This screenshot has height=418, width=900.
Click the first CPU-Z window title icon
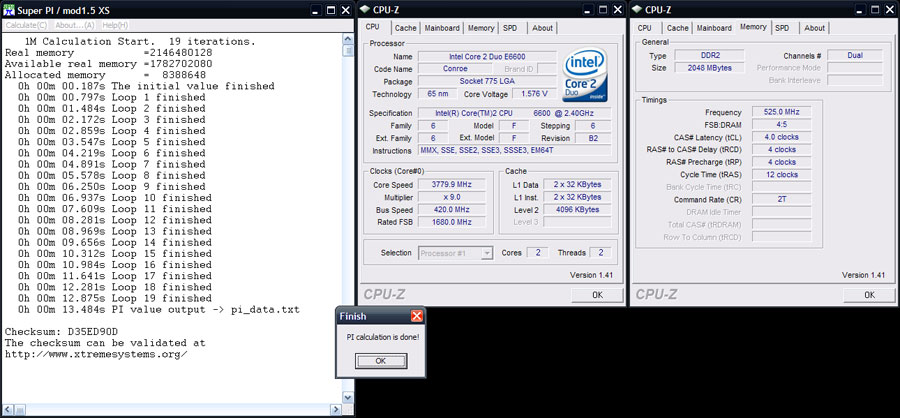pyautogui.click(x=364, y=9)
